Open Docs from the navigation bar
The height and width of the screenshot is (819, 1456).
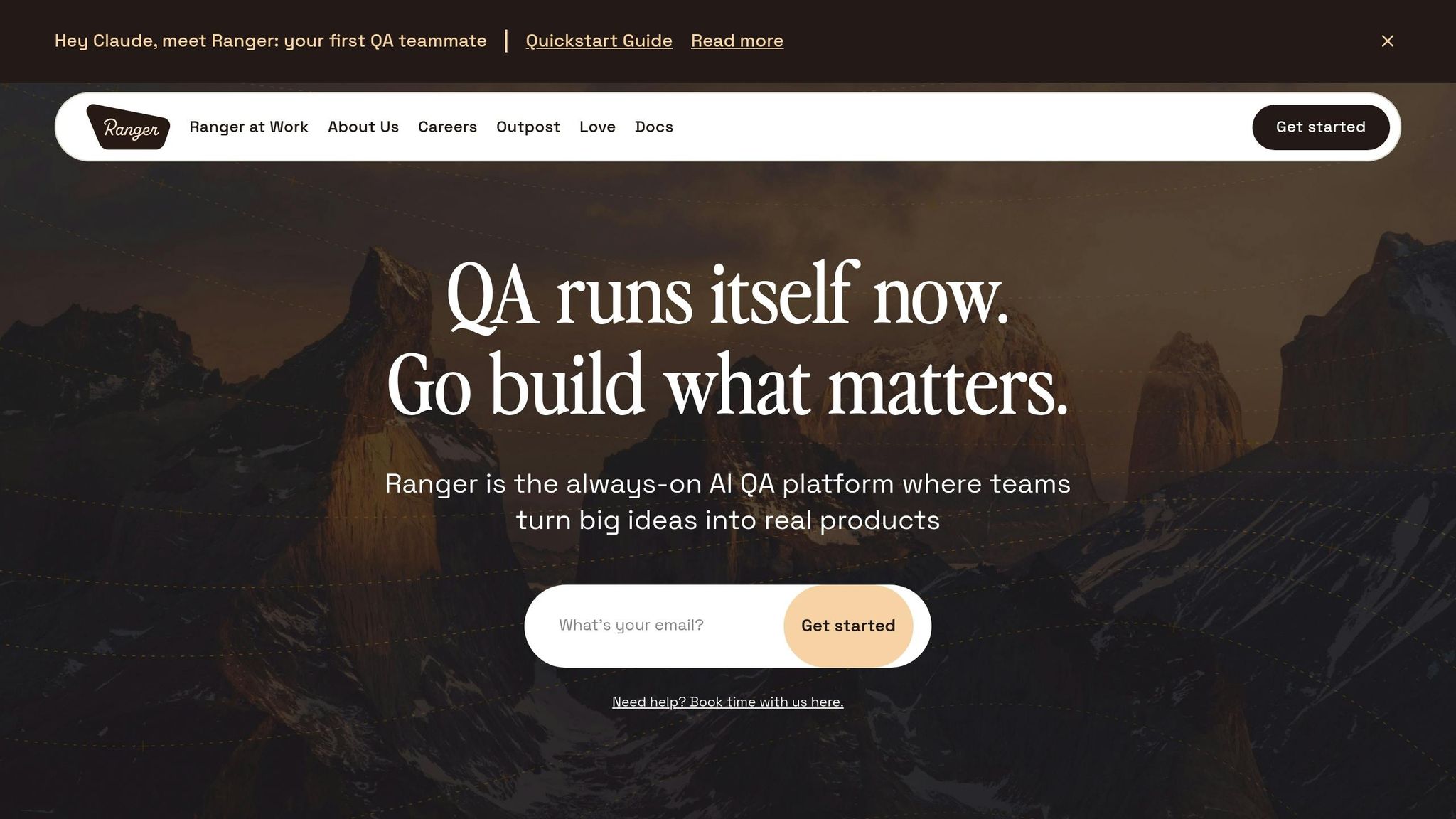654,127
